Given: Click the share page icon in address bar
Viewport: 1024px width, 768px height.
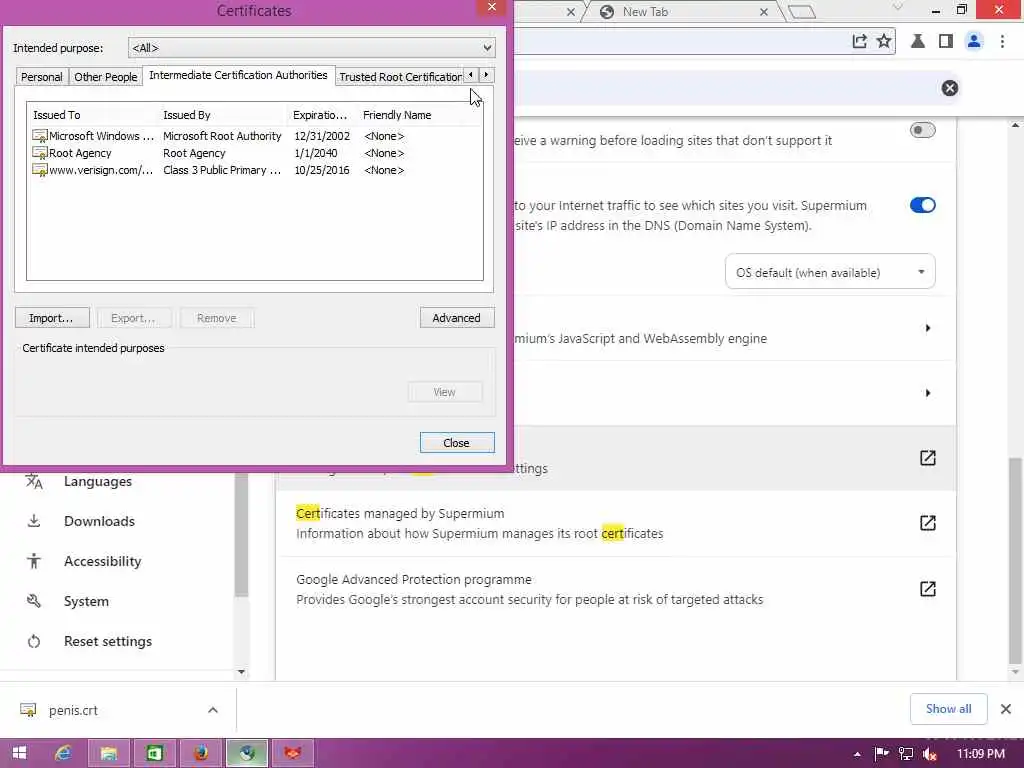Looking at the screenshot, I should (859, 41).
